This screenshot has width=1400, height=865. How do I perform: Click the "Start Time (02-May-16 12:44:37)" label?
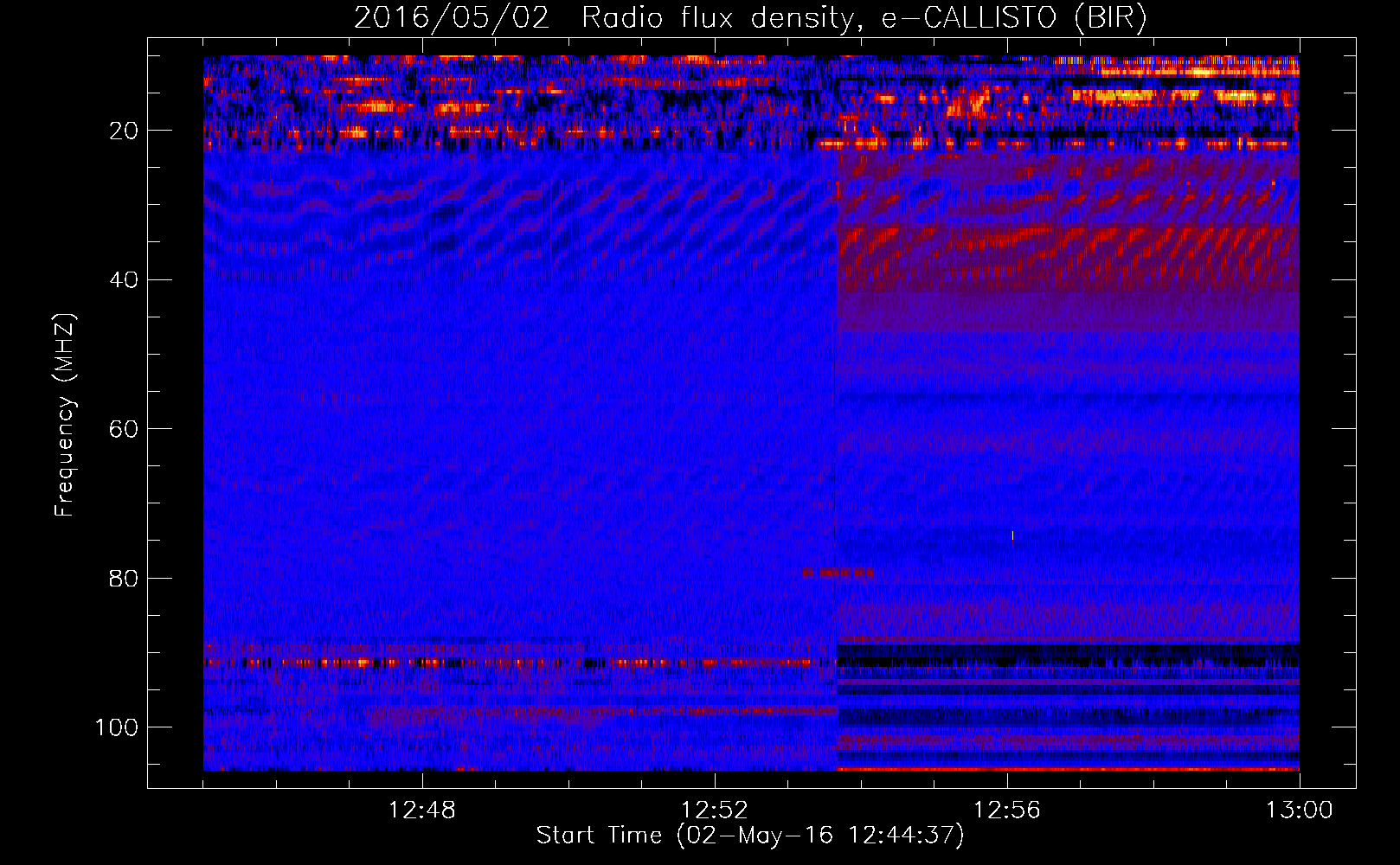point(749,836)
